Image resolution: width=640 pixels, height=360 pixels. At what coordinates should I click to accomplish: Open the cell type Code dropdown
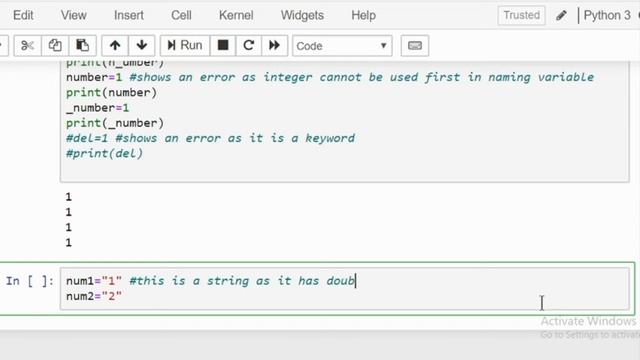click(342, 46)
